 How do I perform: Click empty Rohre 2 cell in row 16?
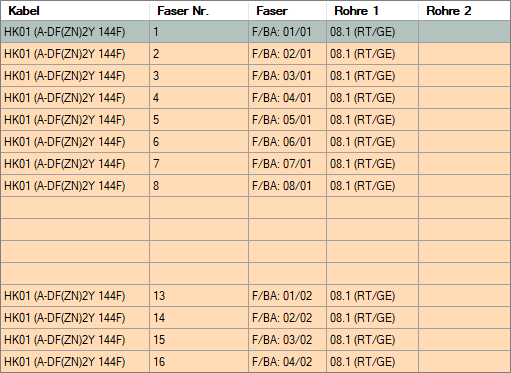[x=464, y=362]
